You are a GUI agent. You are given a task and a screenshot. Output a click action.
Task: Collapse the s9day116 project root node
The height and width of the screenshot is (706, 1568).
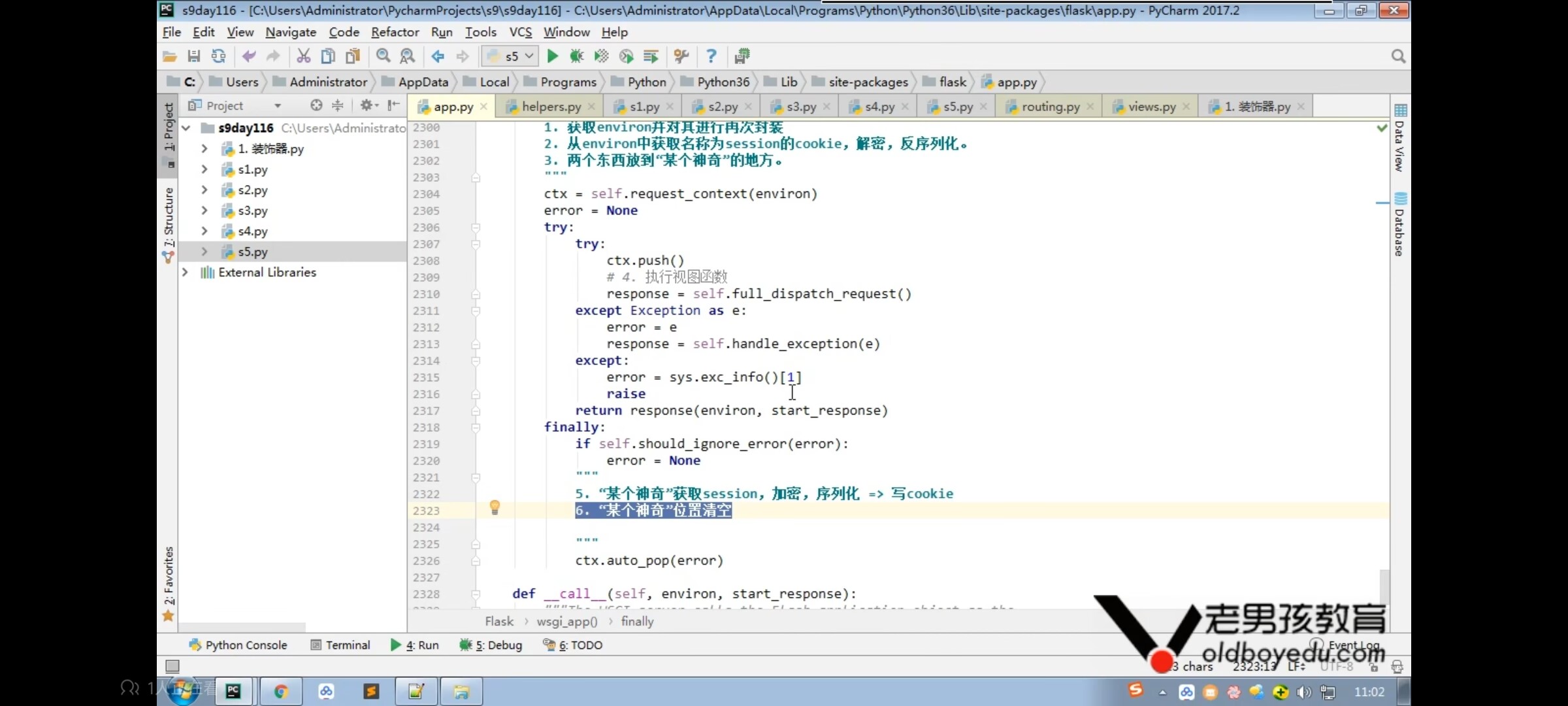186,128
